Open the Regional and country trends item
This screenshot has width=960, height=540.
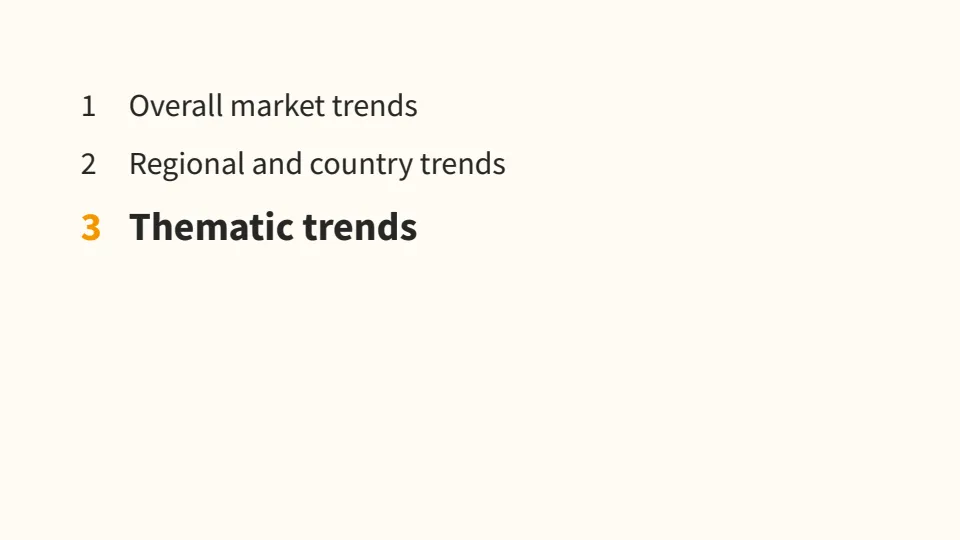click(x=317, y=164)
